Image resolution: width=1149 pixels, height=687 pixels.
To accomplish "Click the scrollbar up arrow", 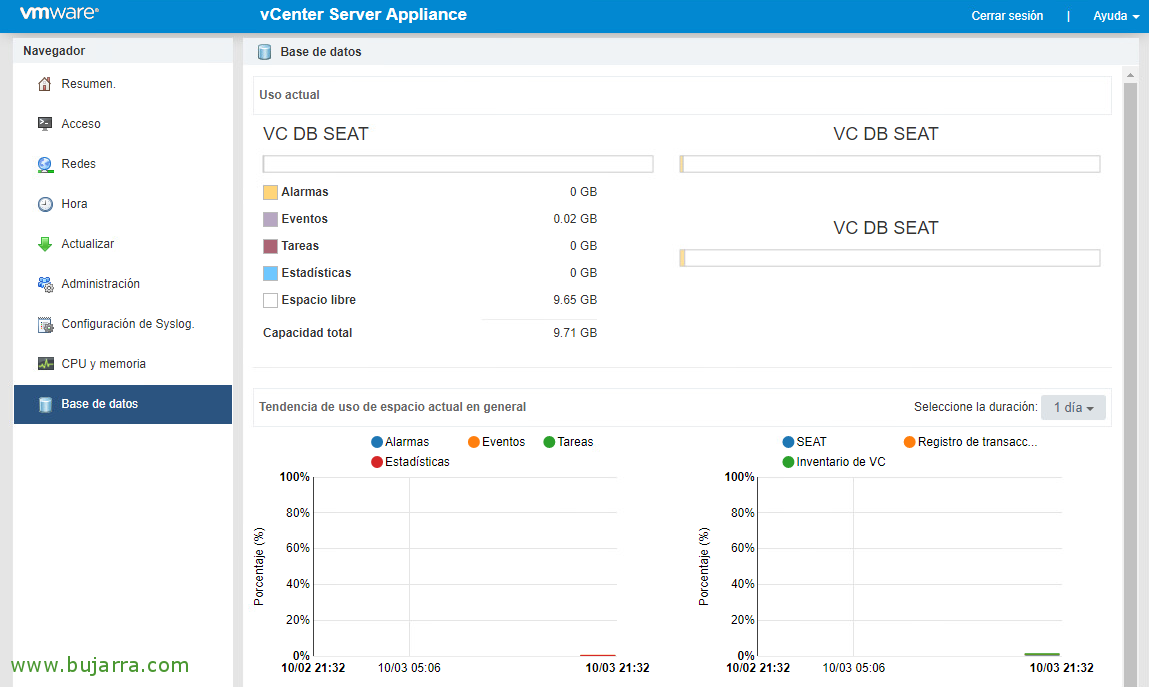I will coord(1130,75).
